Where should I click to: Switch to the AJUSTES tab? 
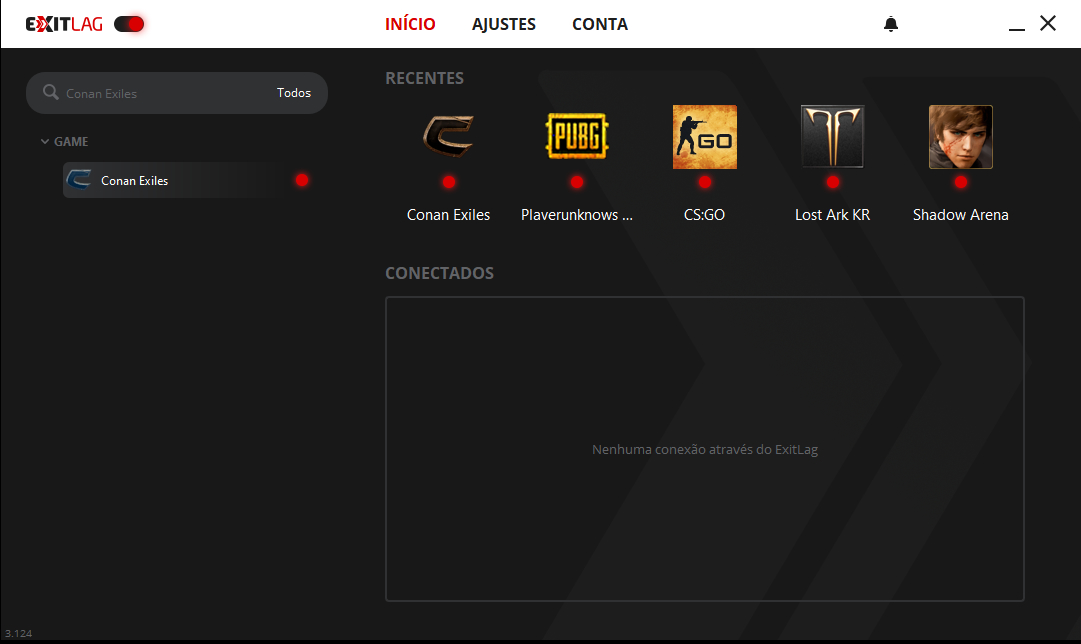tap(504, 24)
